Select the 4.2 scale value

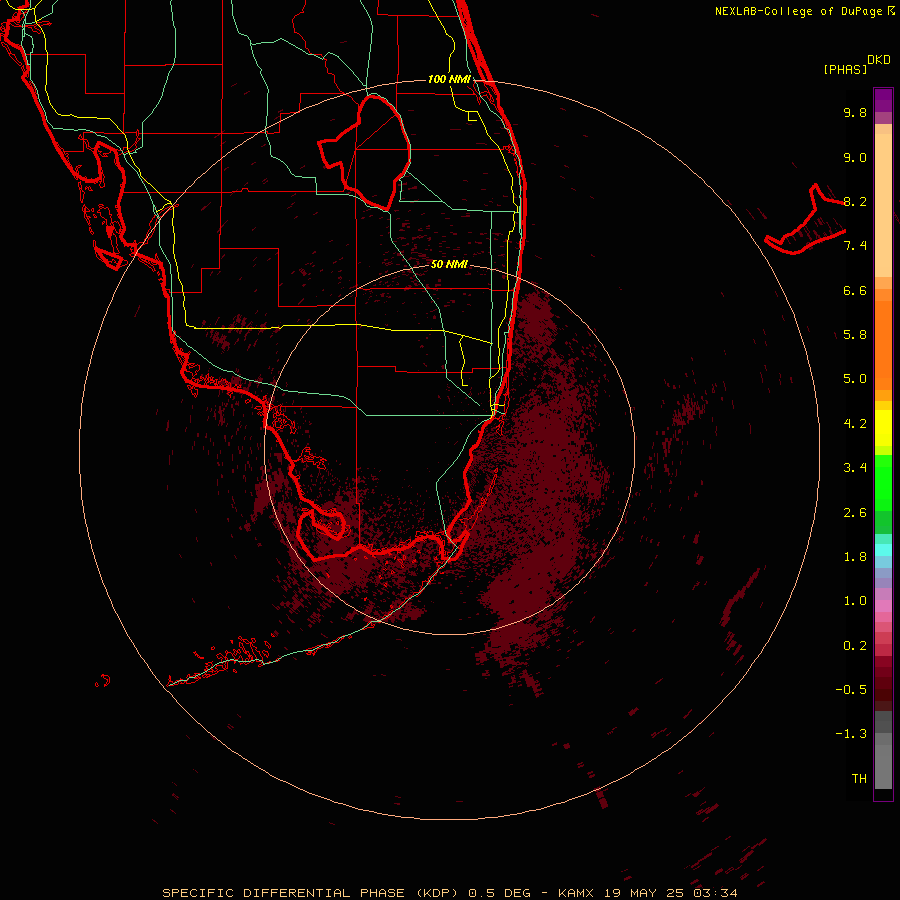click(855, 424)
